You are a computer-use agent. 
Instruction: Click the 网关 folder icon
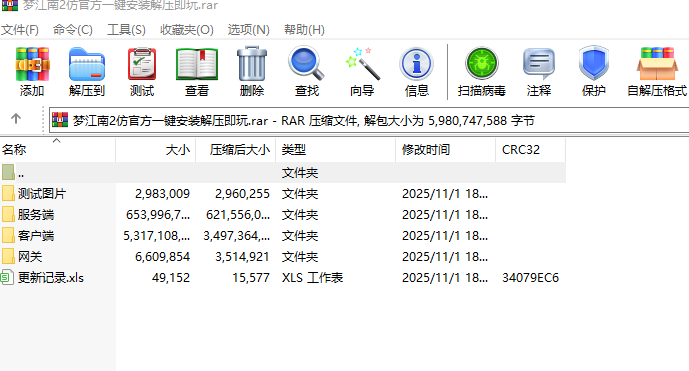point(8,256)
